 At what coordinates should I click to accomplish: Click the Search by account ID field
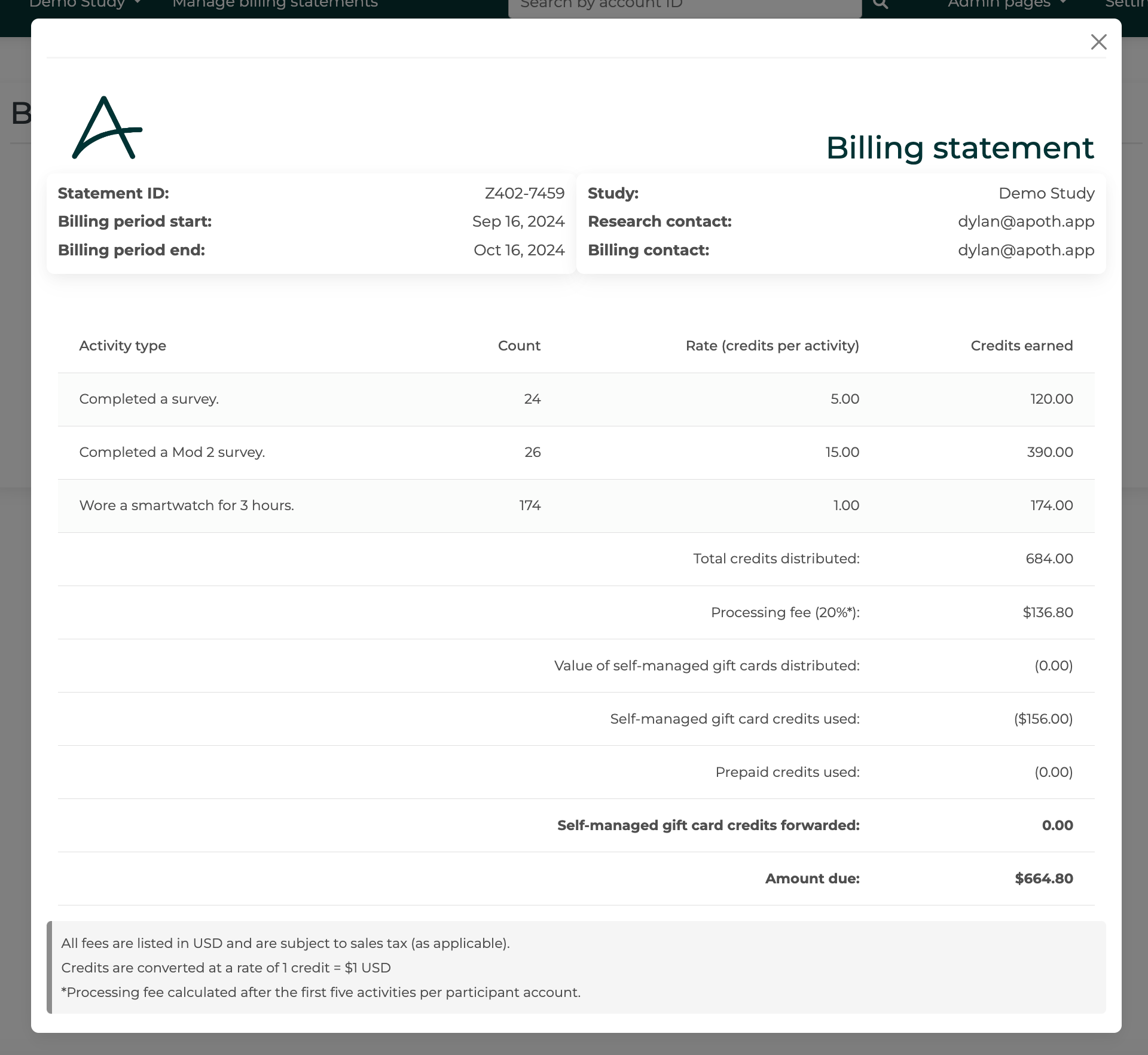click(684, 5)
